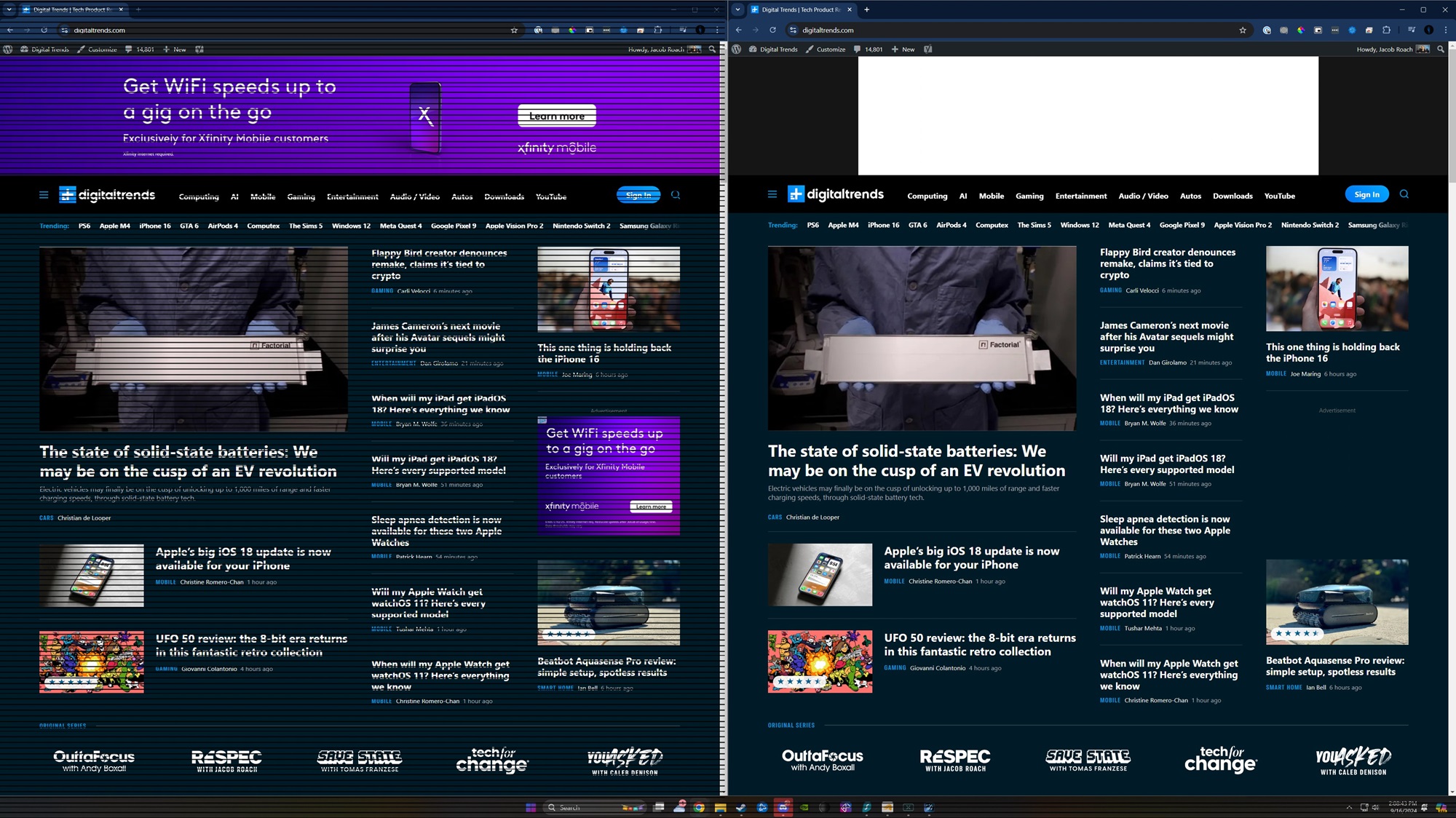Click the left browser URL input field
Screen dimensions: 1456x818
coord(289,30)
